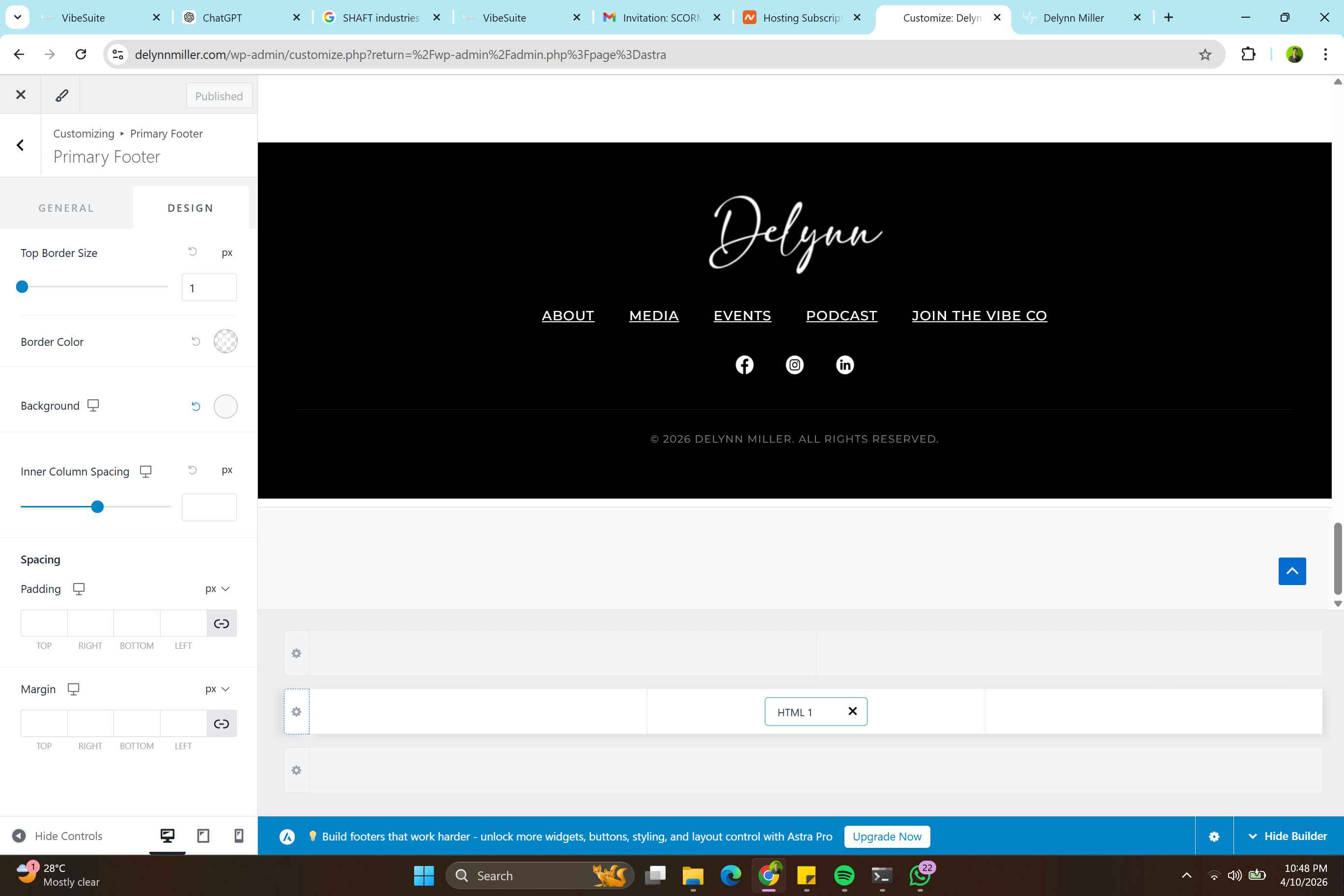The image size is (1344, 896).
Task: Click the LinkedIn icon in footer preview
Action: [x=844, y=364]
